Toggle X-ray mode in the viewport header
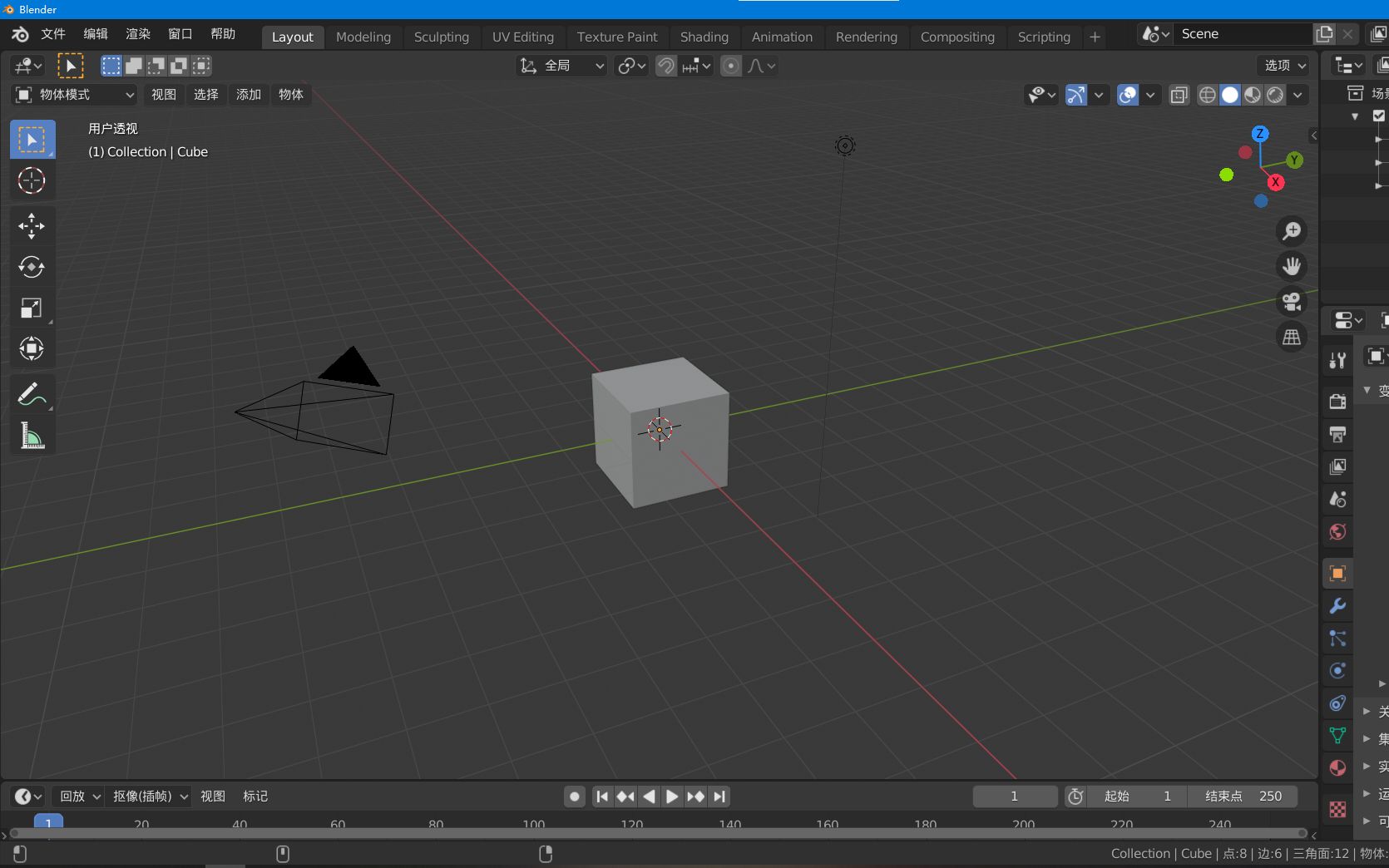Image resolution: width=1389 pixels, height=868 pixels. 1178,95
